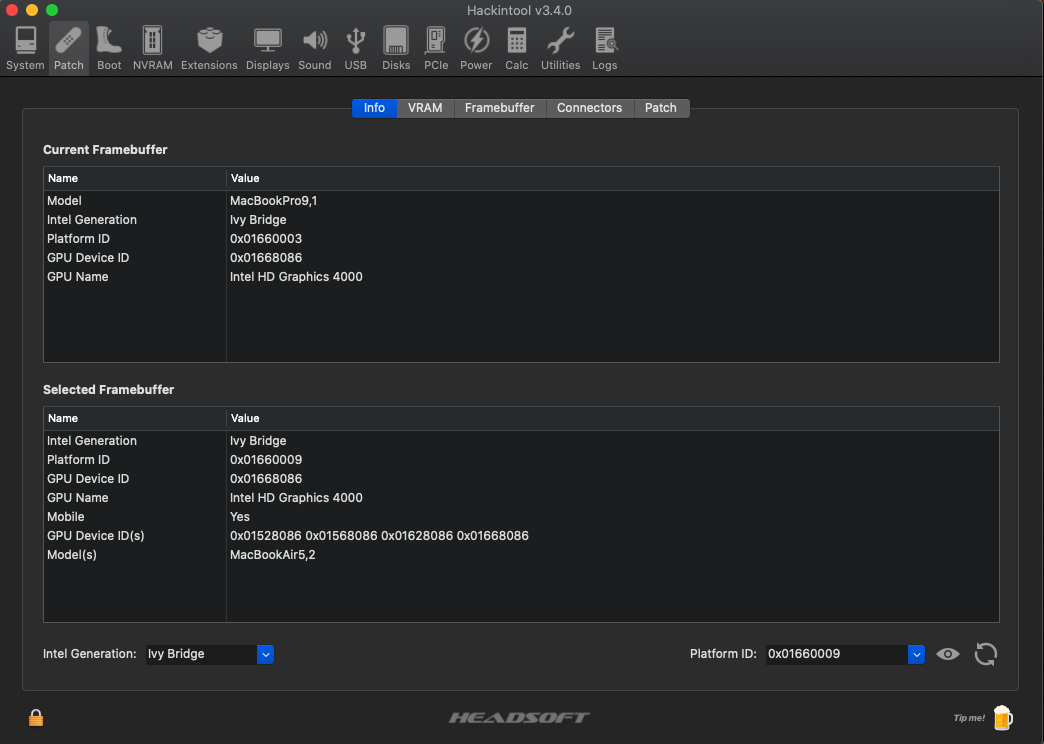Click the Tip me beer button
Image resolution: width=1044 pixels, height=744 pixels.
(x=1002, y=717)
